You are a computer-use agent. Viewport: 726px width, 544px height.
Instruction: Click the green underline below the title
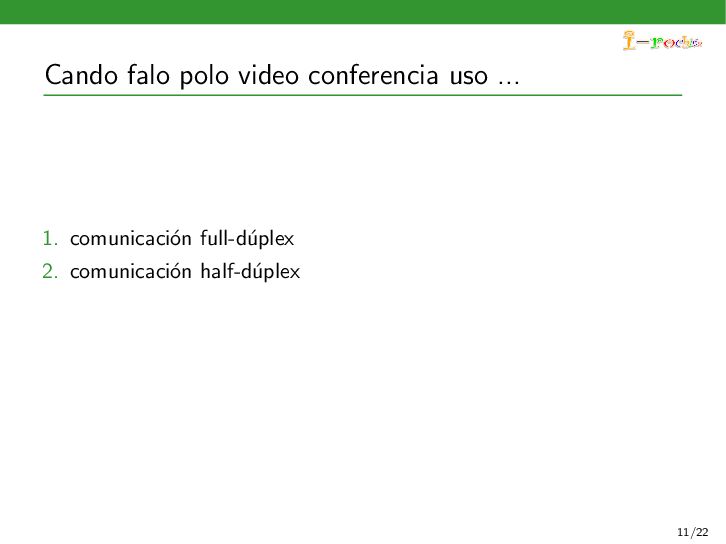363,95
